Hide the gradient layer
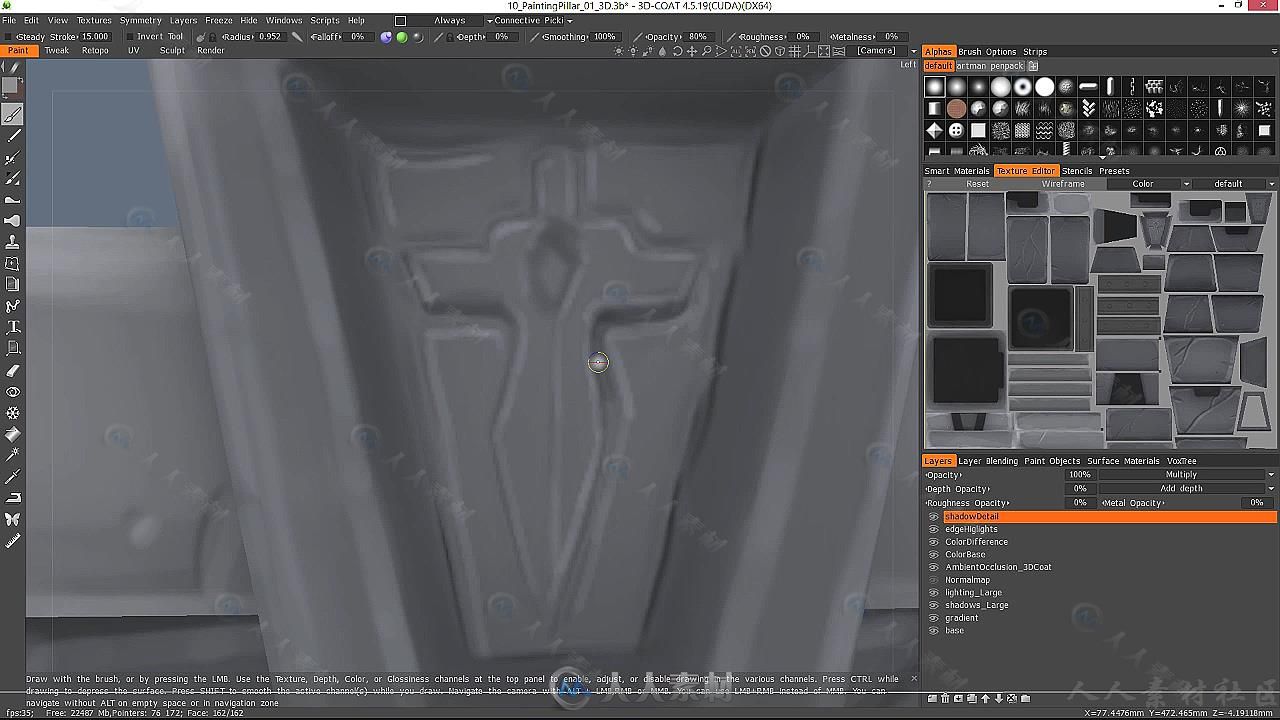 (934, 618)
